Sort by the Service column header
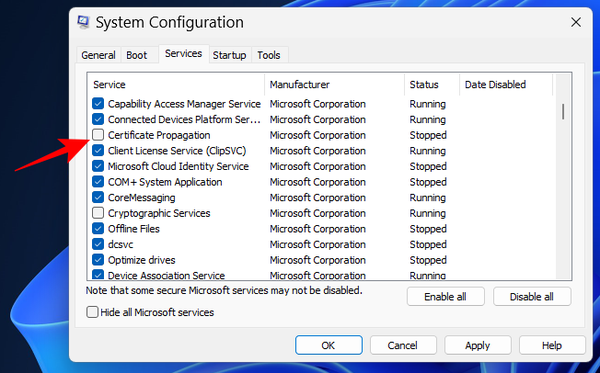The height and width of the screenshot is (373, 600). coord(176,85)
